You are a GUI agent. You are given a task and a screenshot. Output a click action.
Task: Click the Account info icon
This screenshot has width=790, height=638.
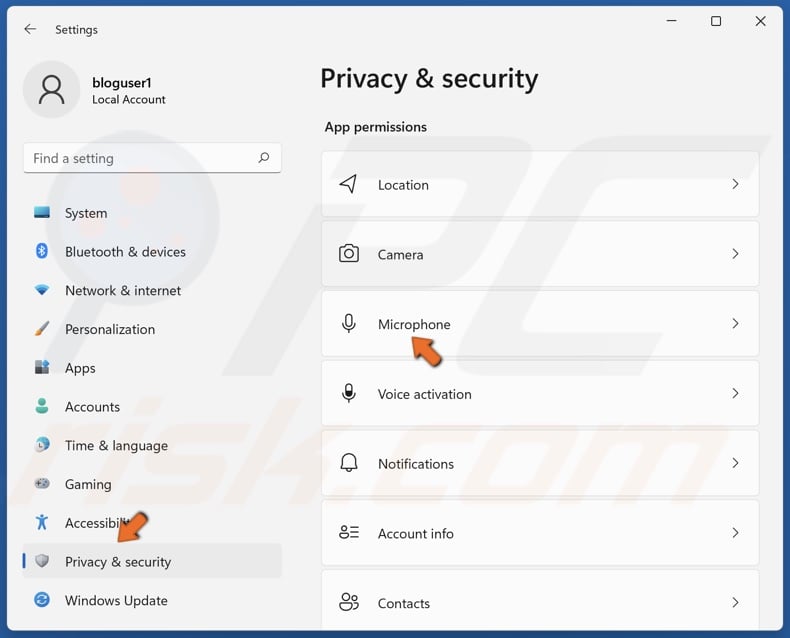[x=349, y=532]
